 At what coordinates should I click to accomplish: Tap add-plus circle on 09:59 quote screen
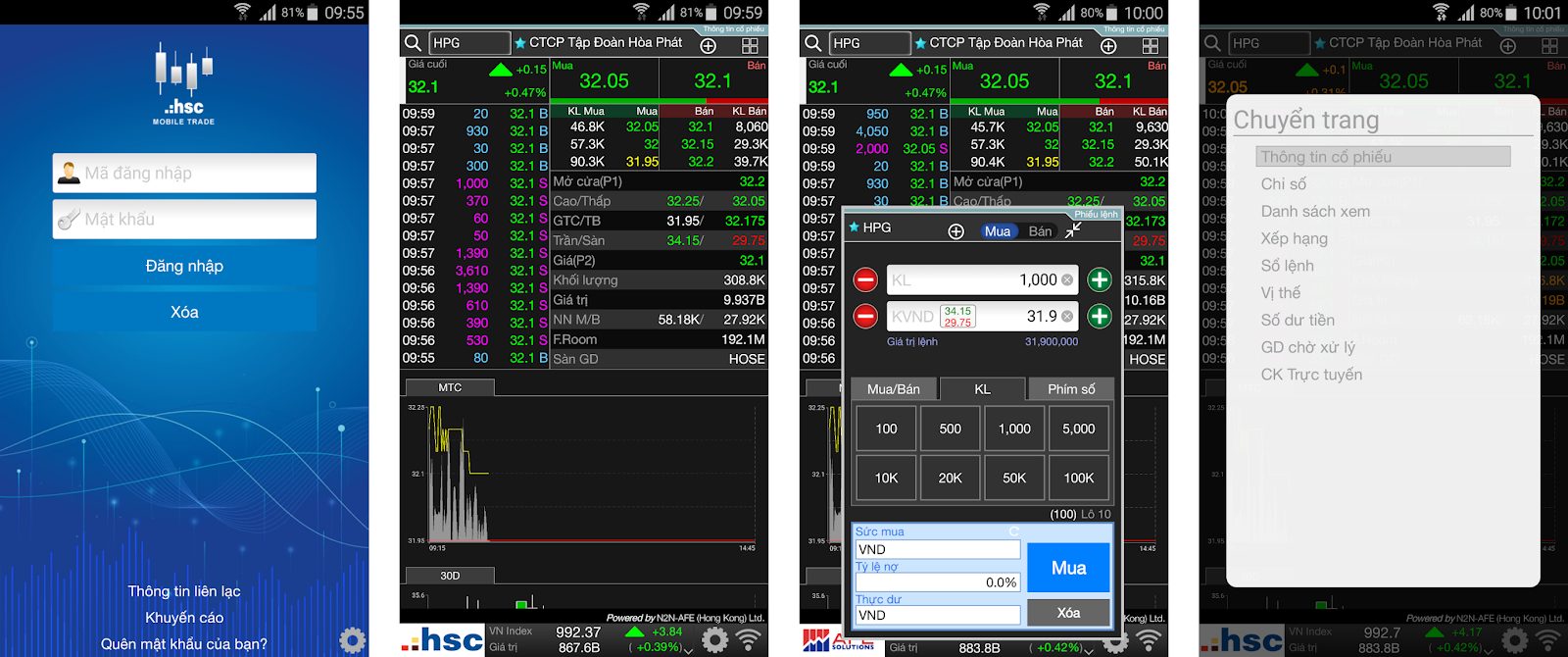[x=709, y=46]
